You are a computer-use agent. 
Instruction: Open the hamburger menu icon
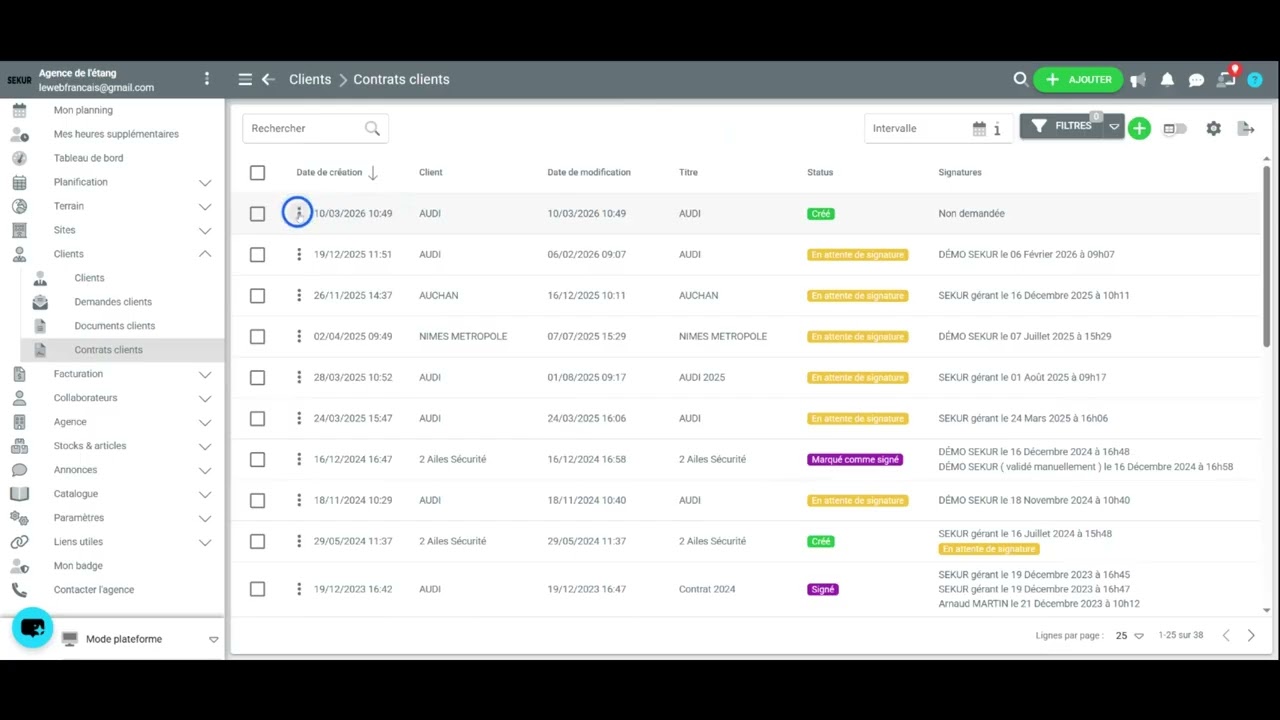(245, 80)
